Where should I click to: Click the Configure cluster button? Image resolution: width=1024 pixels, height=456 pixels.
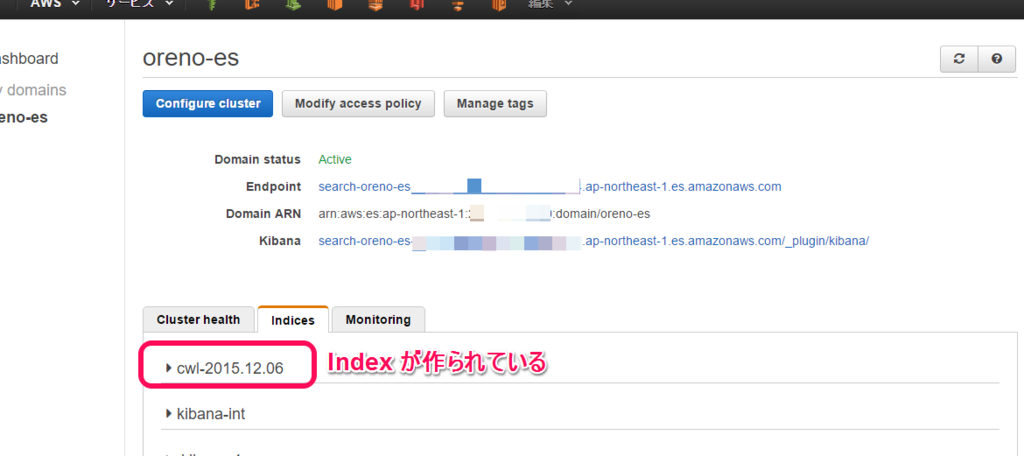click(x=208, y=103)
